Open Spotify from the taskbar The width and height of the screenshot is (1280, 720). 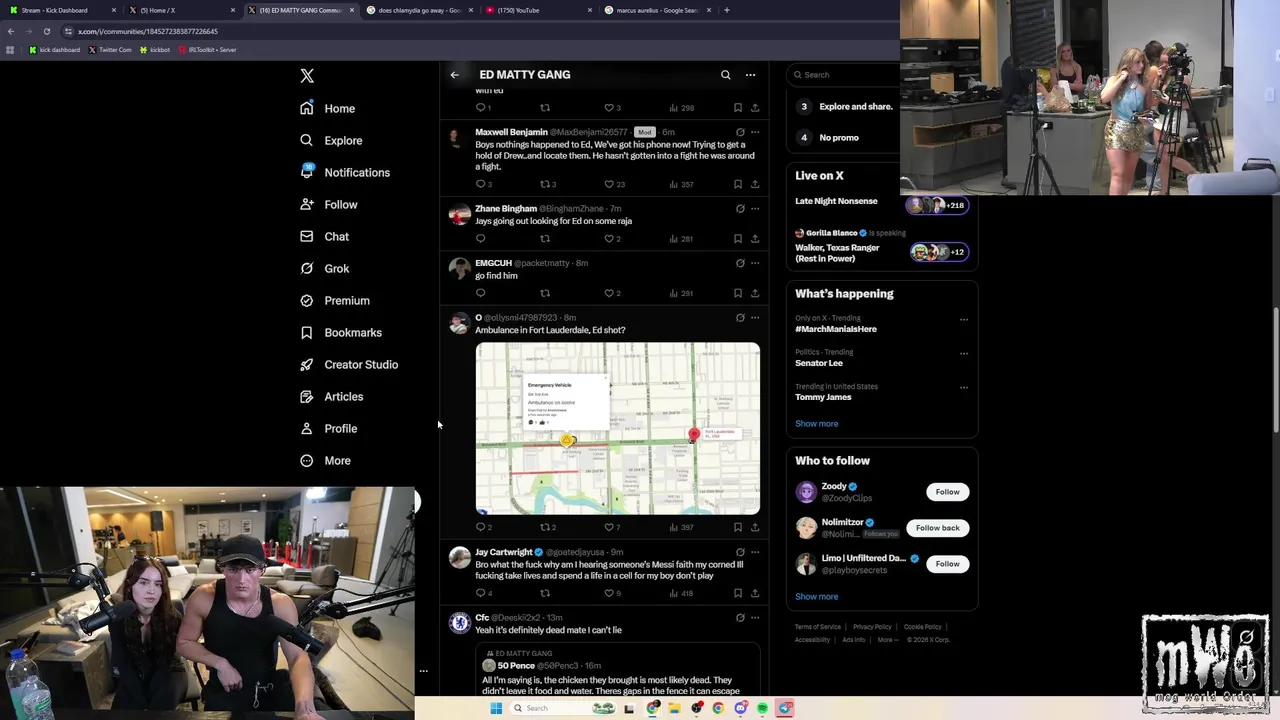click(762, 708)
